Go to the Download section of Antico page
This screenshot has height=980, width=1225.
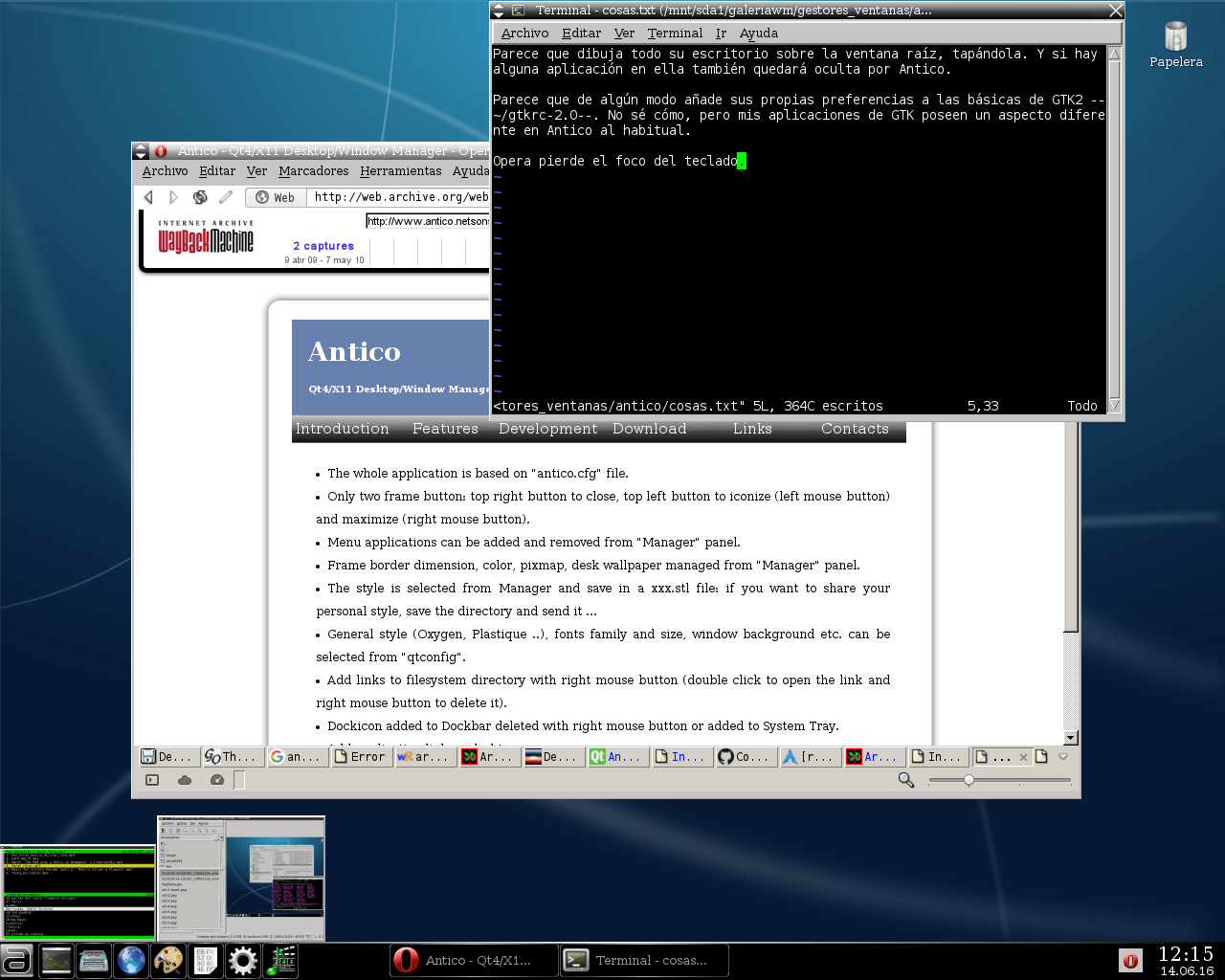pos(650,429)
